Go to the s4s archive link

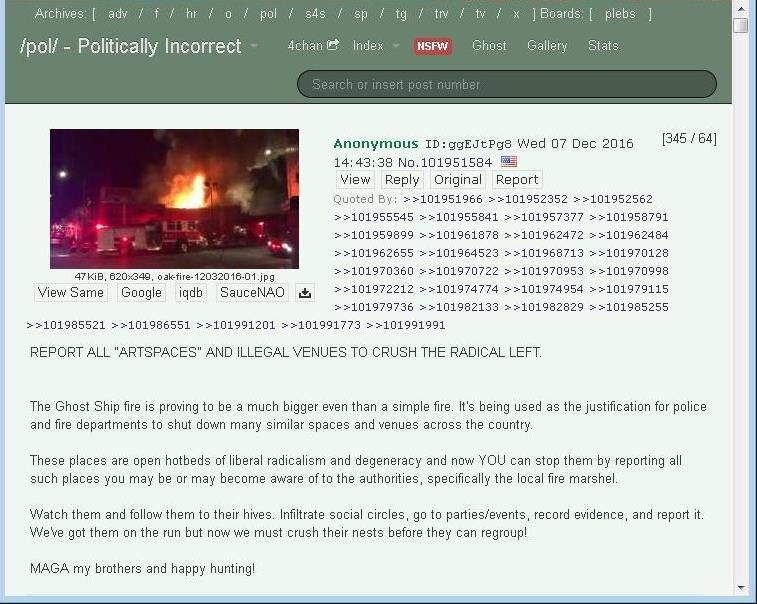pos(315,14)
